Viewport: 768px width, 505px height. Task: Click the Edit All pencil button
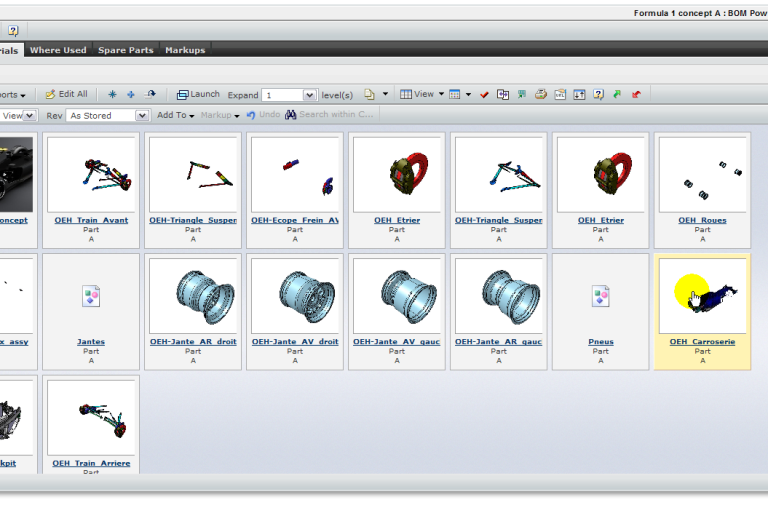[x=66, y=94]
